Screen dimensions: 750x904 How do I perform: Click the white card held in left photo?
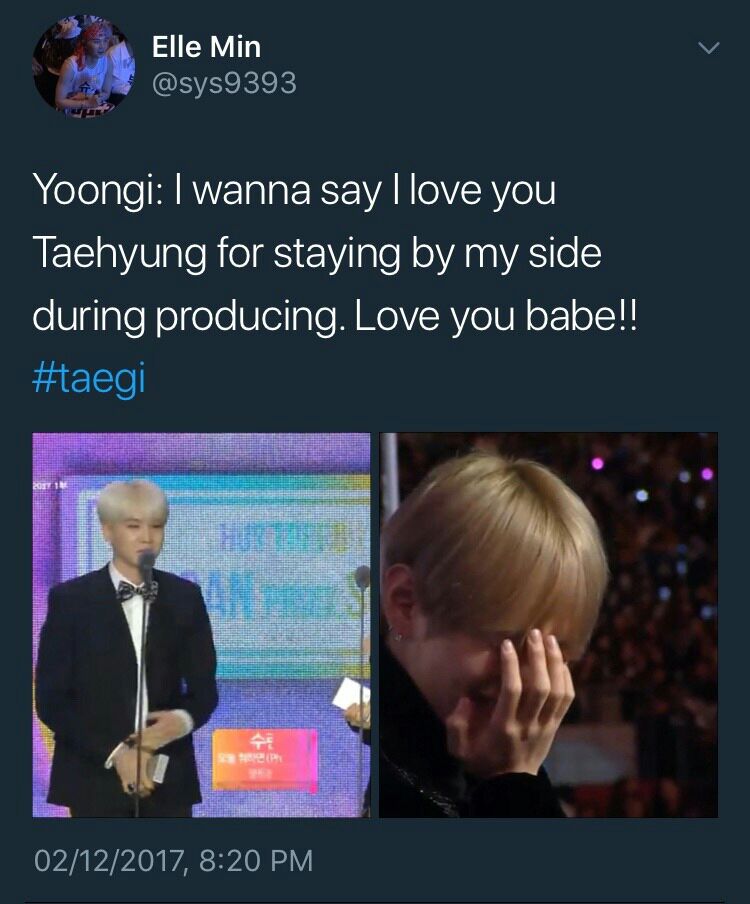pyautogui.click(x=351, y=694)
